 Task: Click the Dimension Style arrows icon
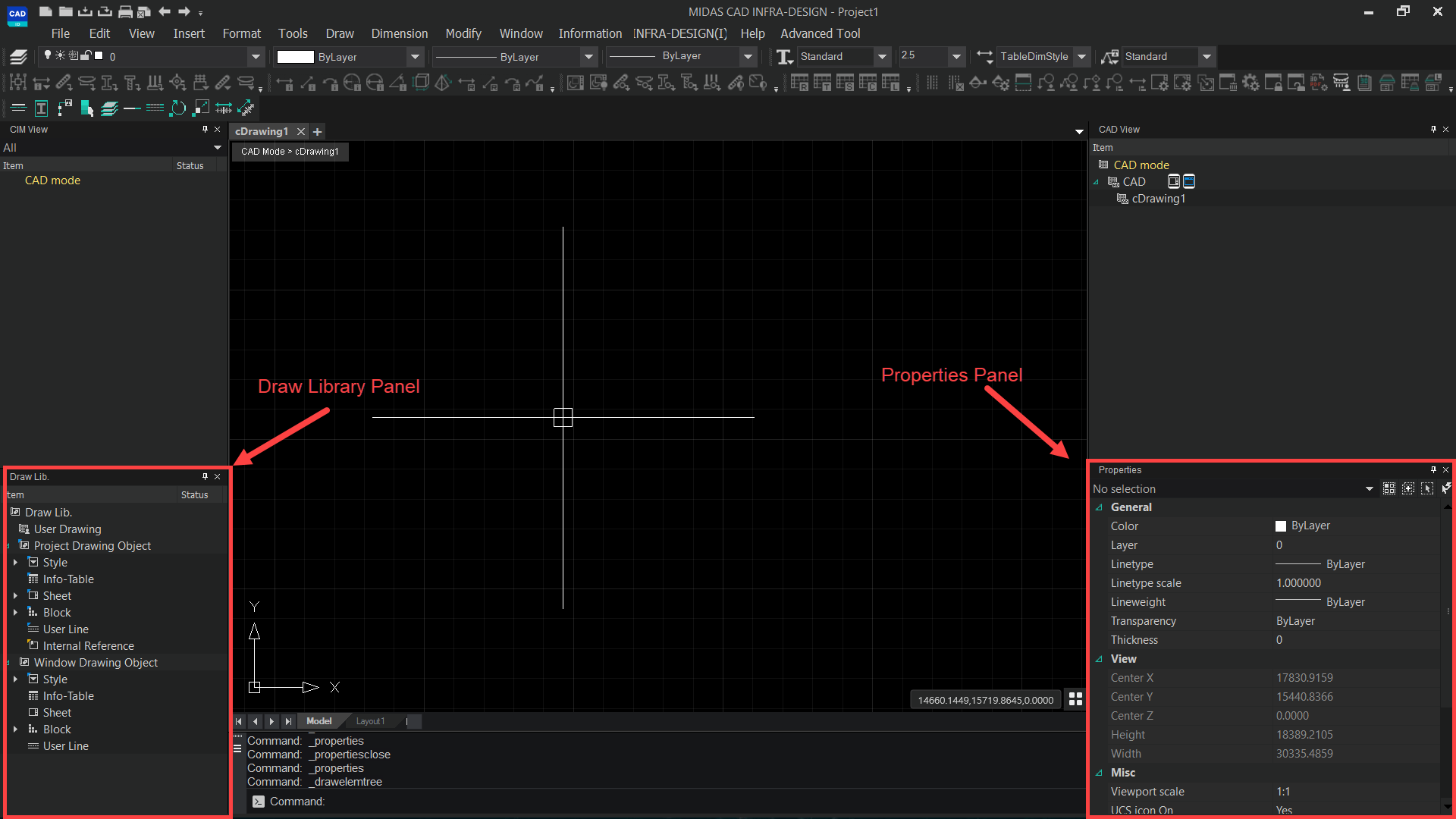click(984, 56)
